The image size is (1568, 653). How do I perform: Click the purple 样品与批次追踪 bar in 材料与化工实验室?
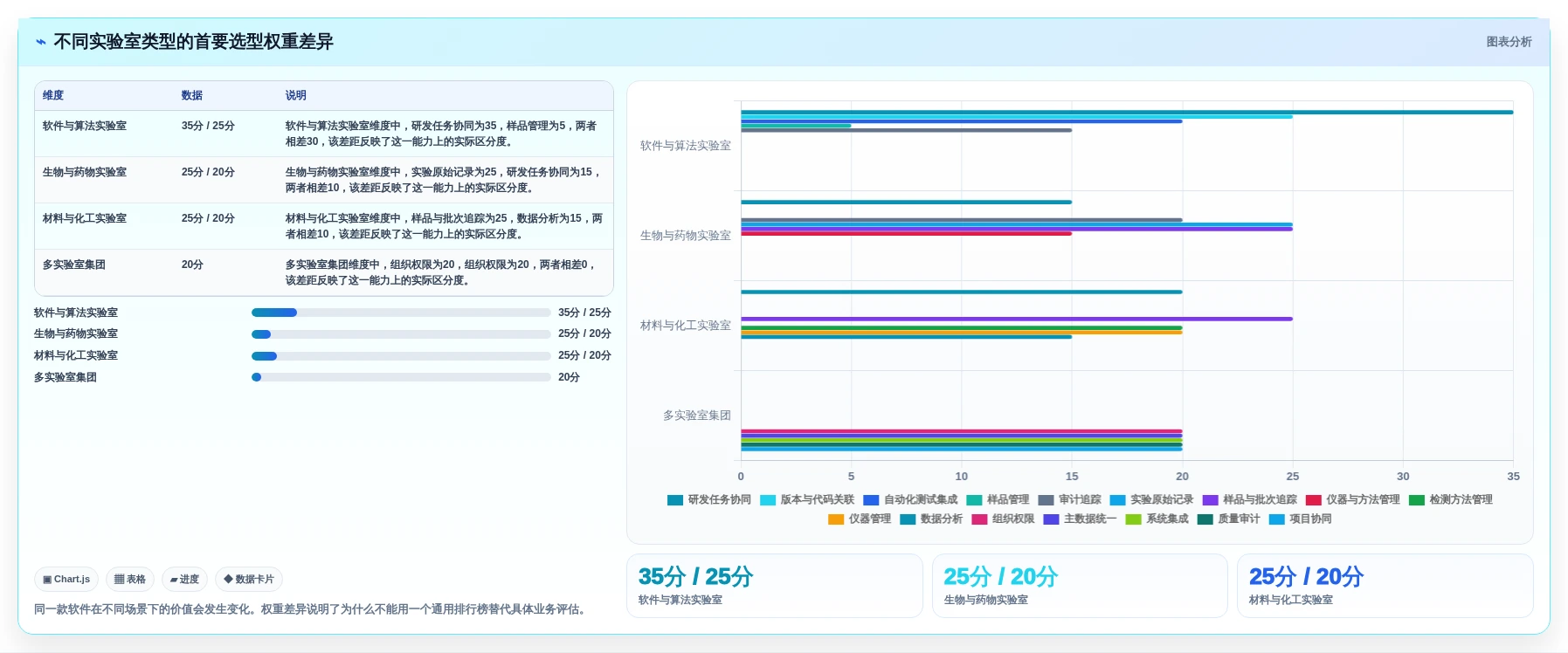coord(1017,319)
